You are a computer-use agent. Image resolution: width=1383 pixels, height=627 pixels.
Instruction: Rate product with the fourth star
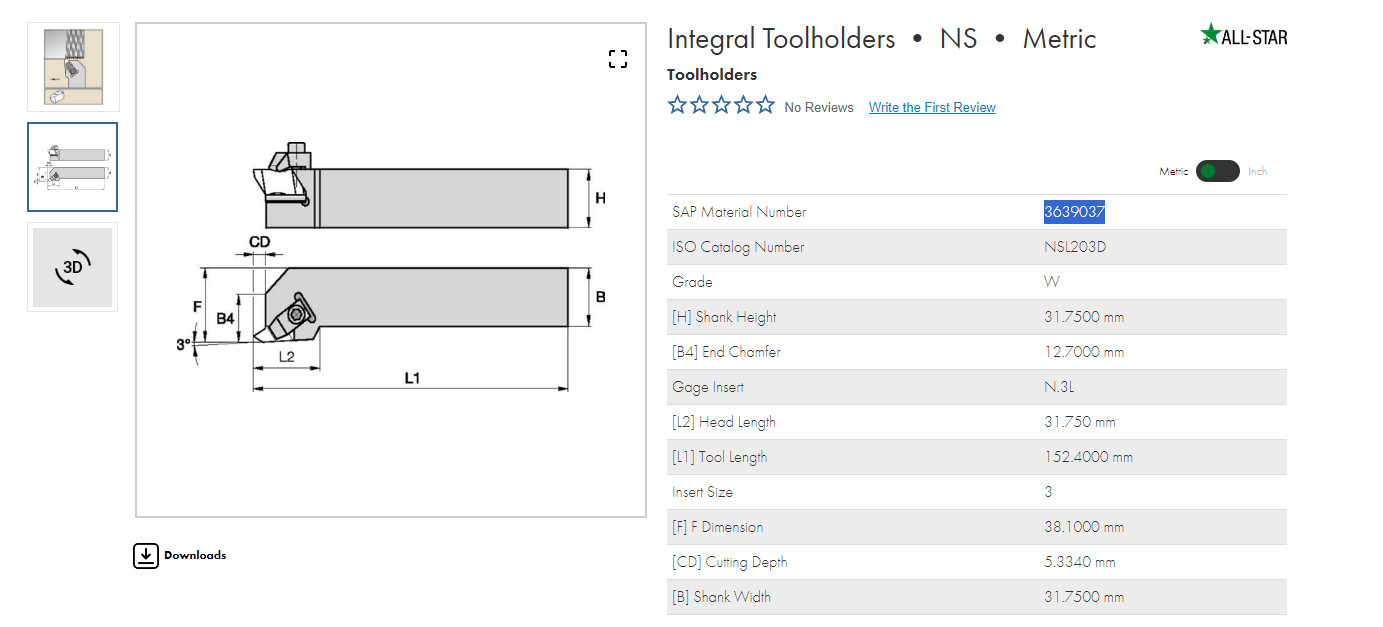744,105
